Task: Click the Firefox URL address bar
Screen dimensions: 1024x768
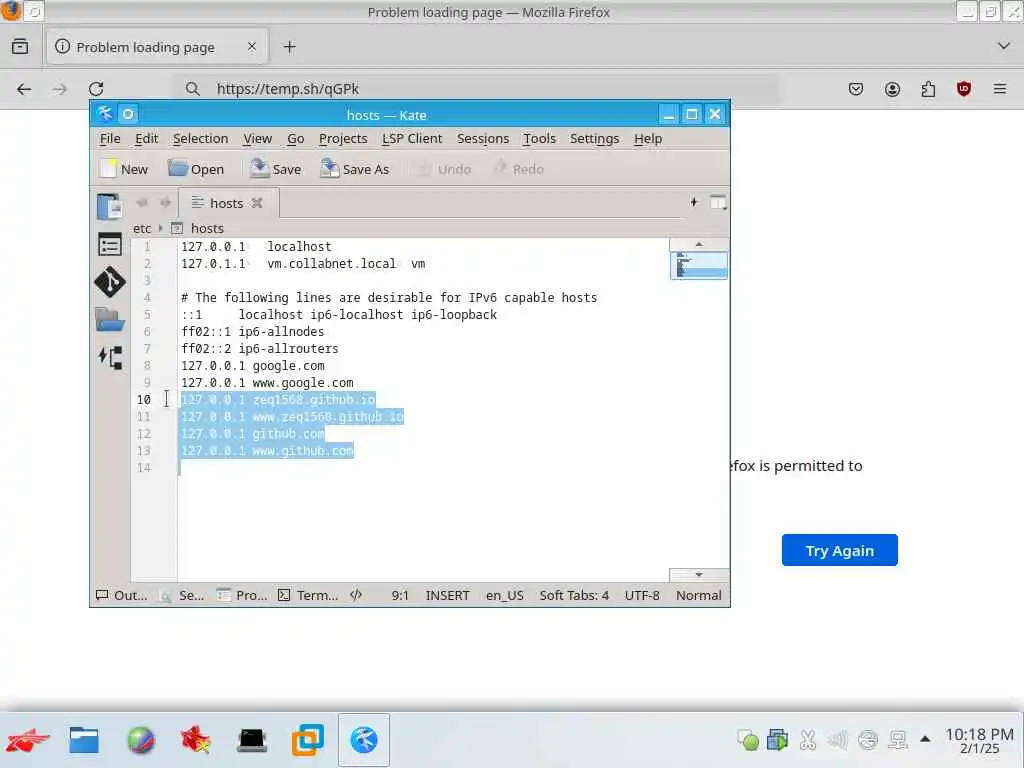Action: click(x=476, y=89)
